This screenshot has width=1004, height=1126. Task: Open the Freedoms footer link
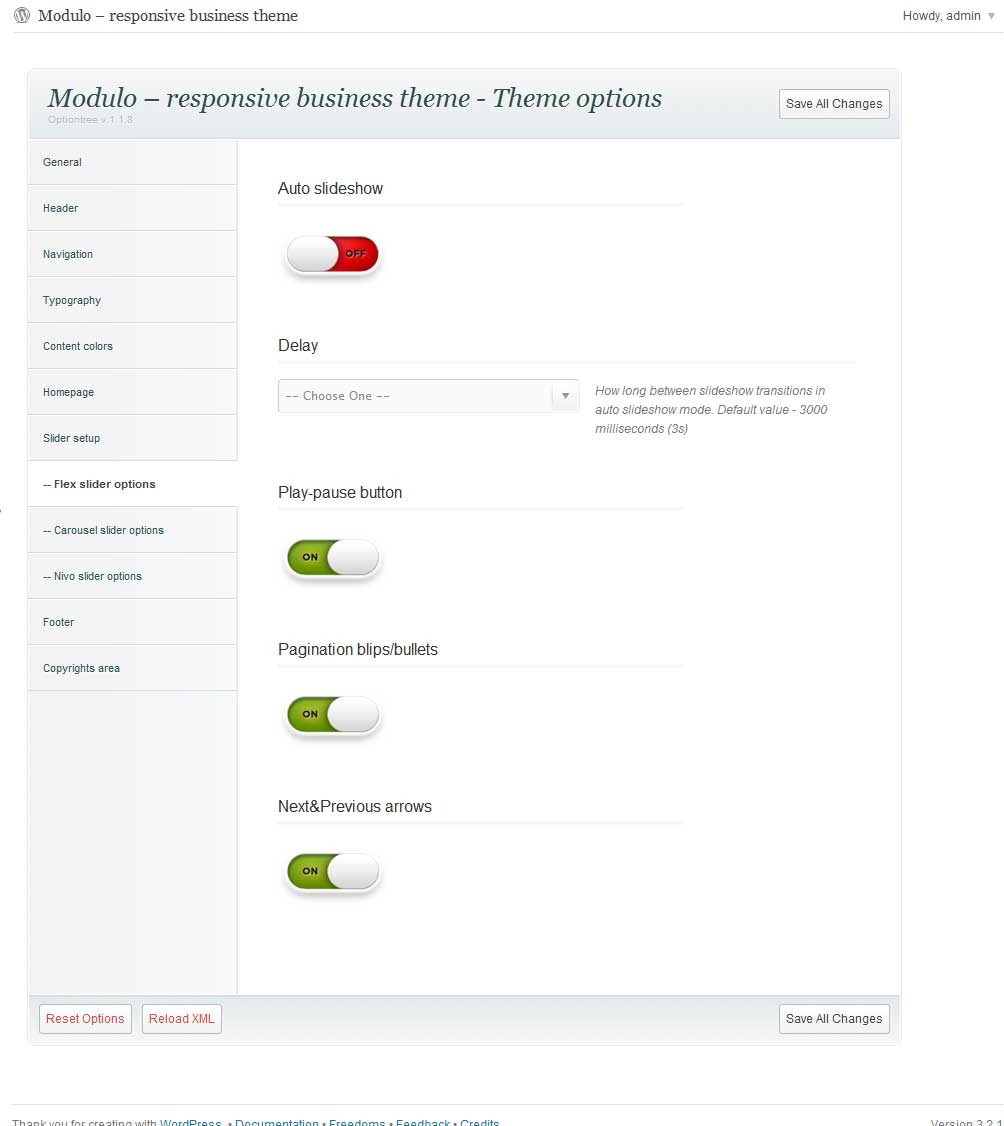[x=357, y=1122]
